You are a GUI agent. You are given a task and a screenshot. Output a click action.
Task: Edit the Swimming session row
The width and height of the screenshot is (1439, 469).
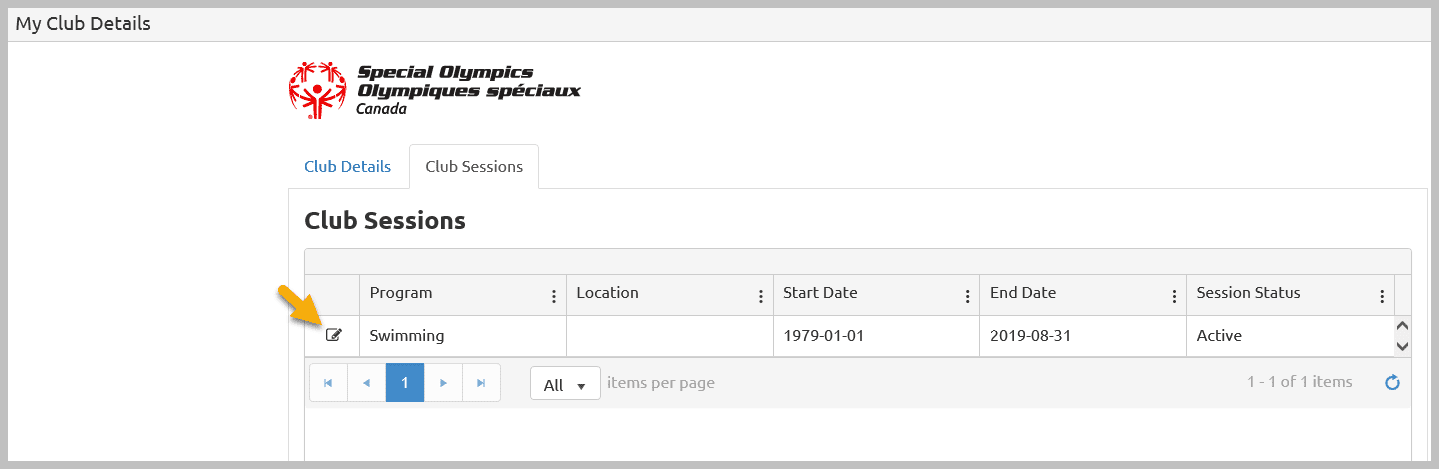coord(334,335)
